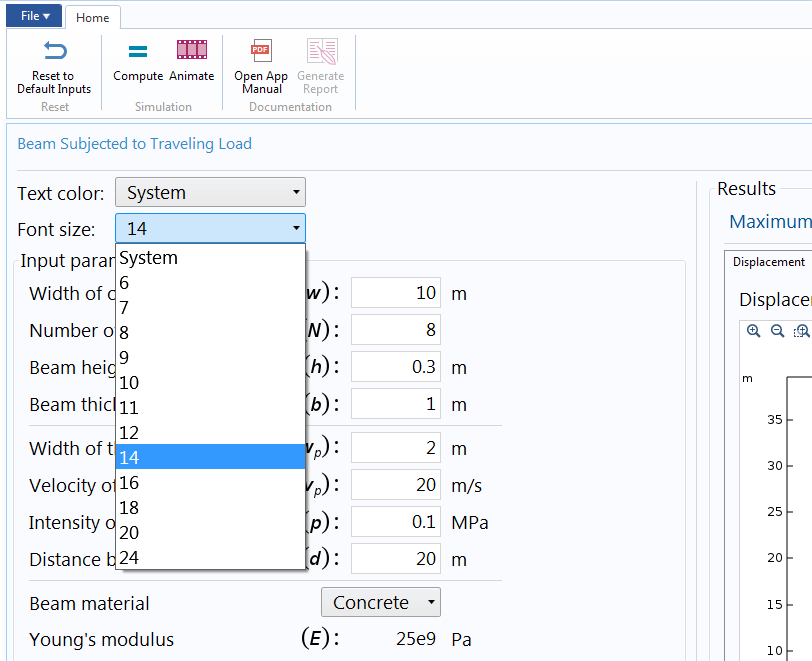This screenshot has height=661, width=812.
Task: Run the Compute simulation icon
Action: [x=138, y=52]
